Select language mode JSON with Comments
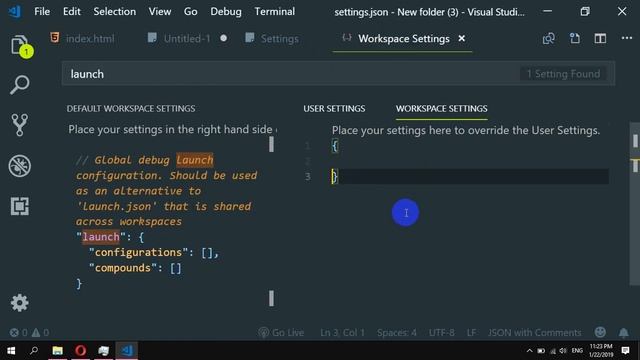 pos(534,333)
